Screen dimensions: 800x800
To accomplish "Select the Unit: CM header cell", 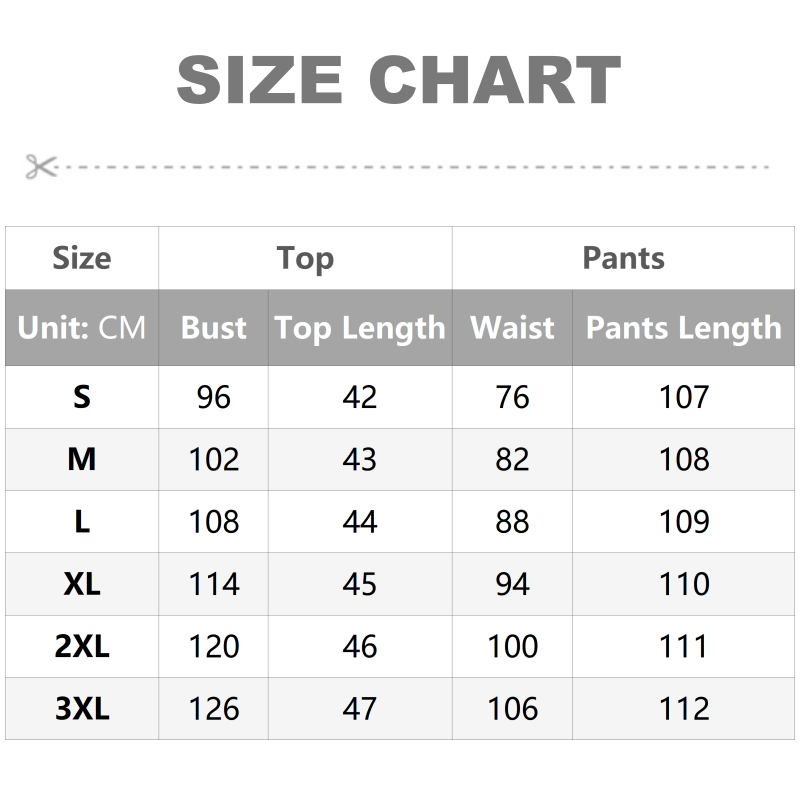I will 82,327.
